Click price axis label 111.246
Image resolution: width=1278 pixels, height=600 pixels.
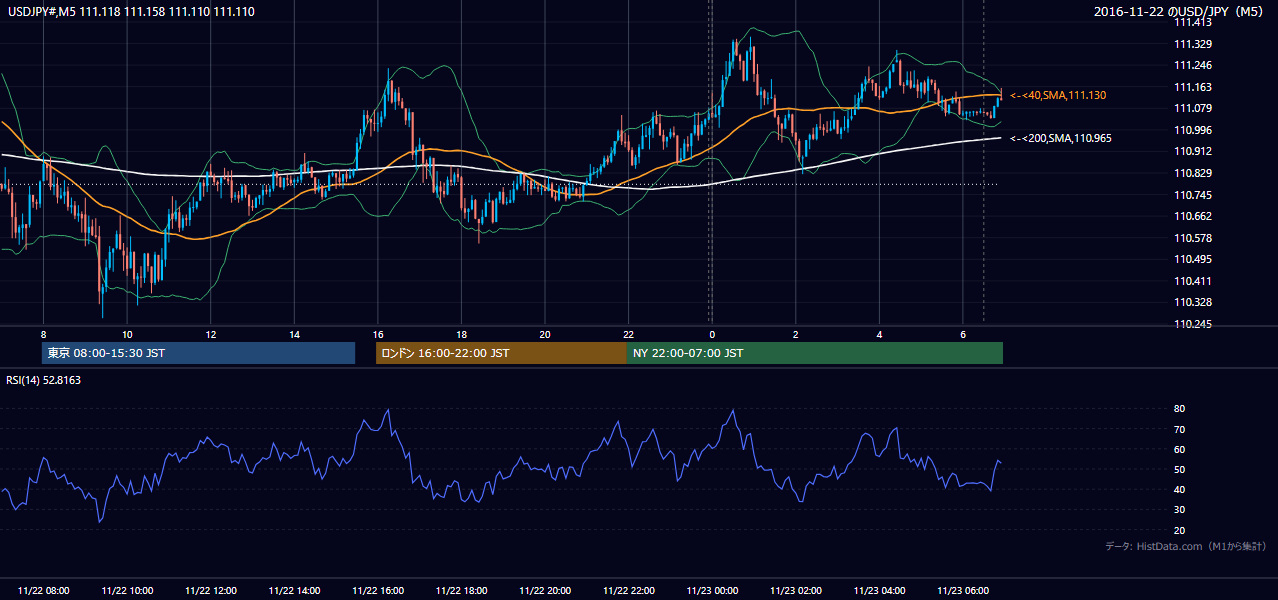point(1193,65)
